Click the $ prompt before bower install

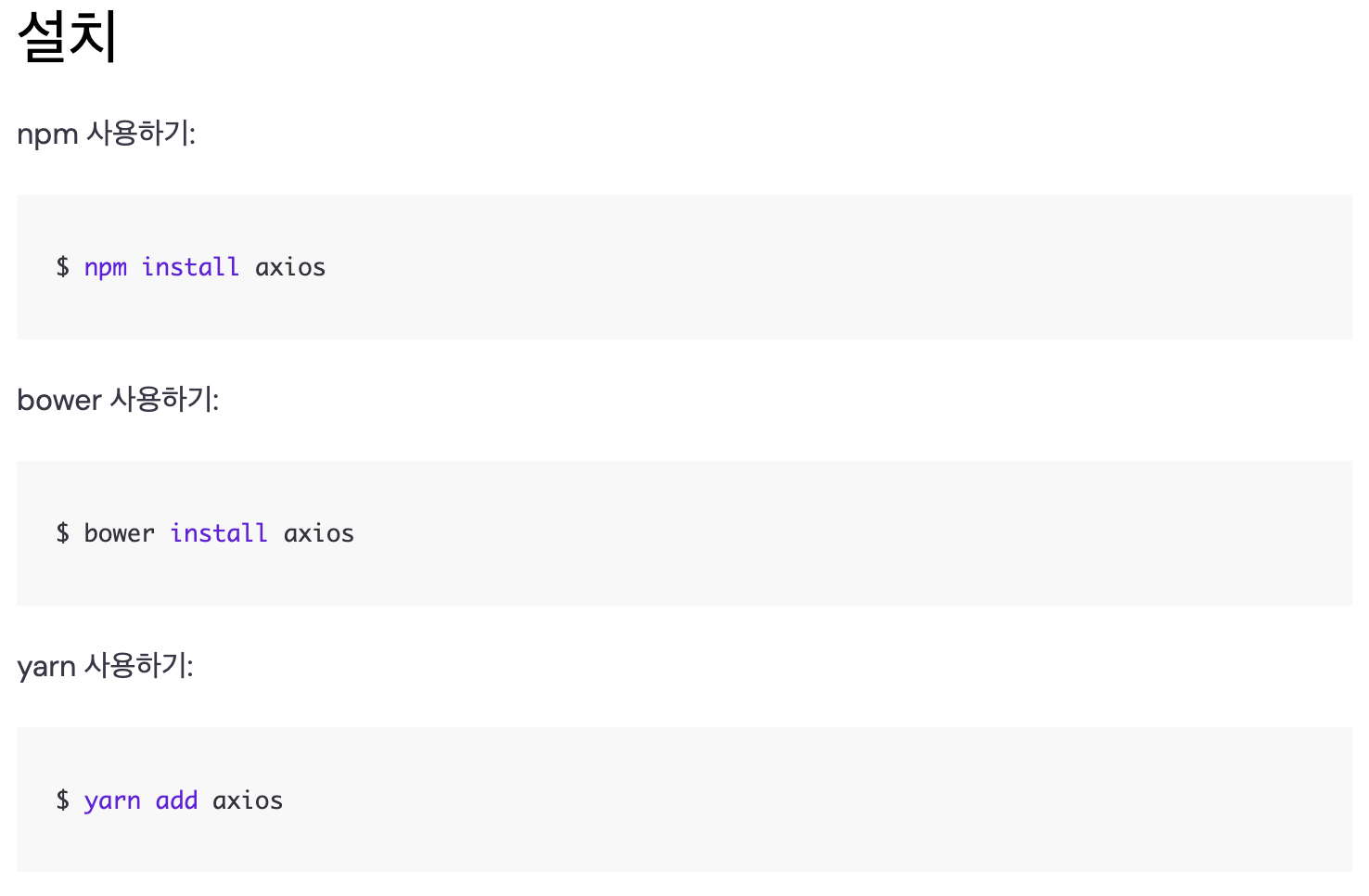tap(62, 533)
